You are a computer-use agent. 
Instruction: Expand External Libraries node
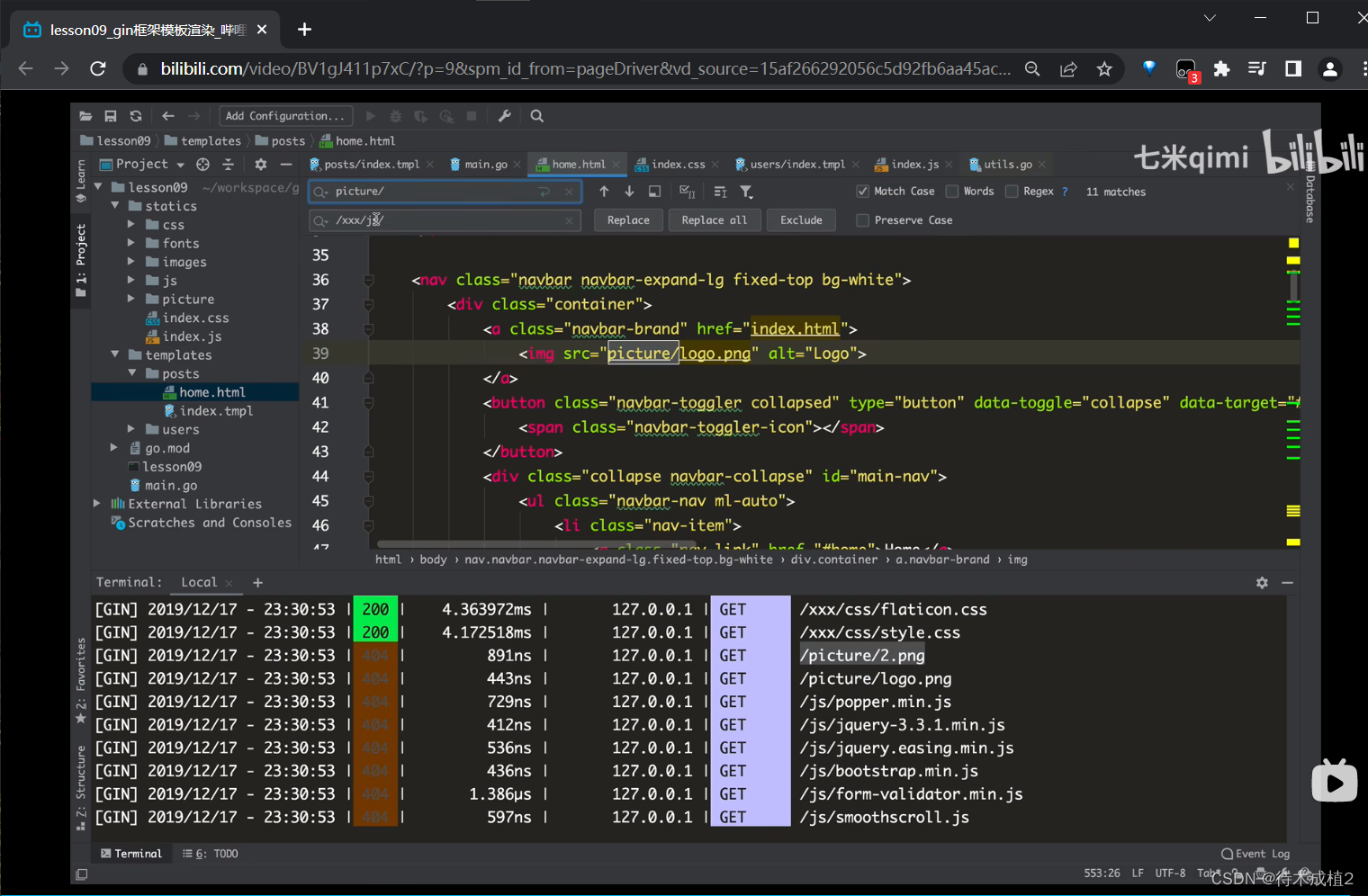tap(97, 504)
